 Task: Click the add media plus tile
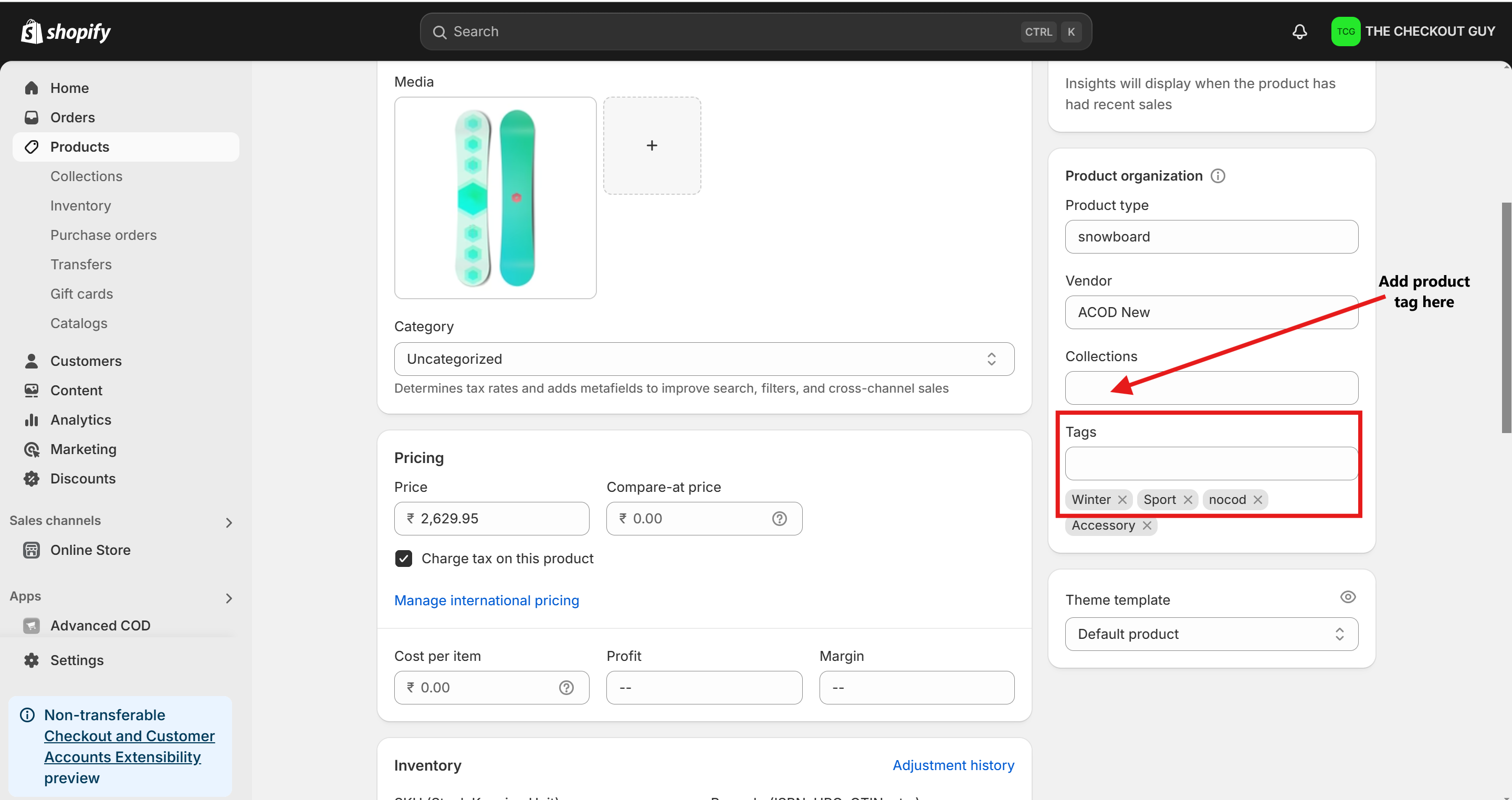(x=652, y=145)
